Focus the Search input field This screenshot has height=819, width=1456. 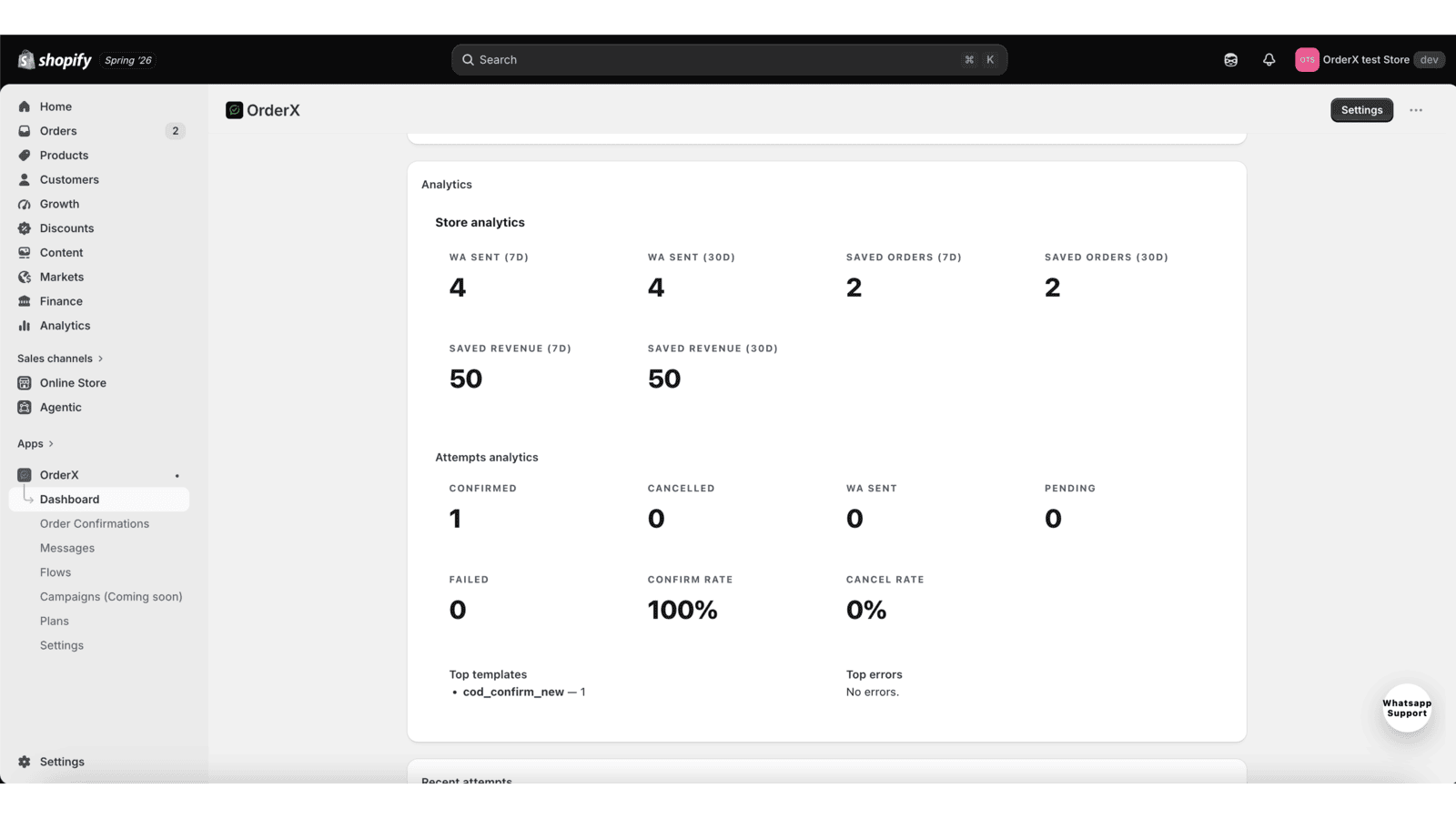point(729,60)
